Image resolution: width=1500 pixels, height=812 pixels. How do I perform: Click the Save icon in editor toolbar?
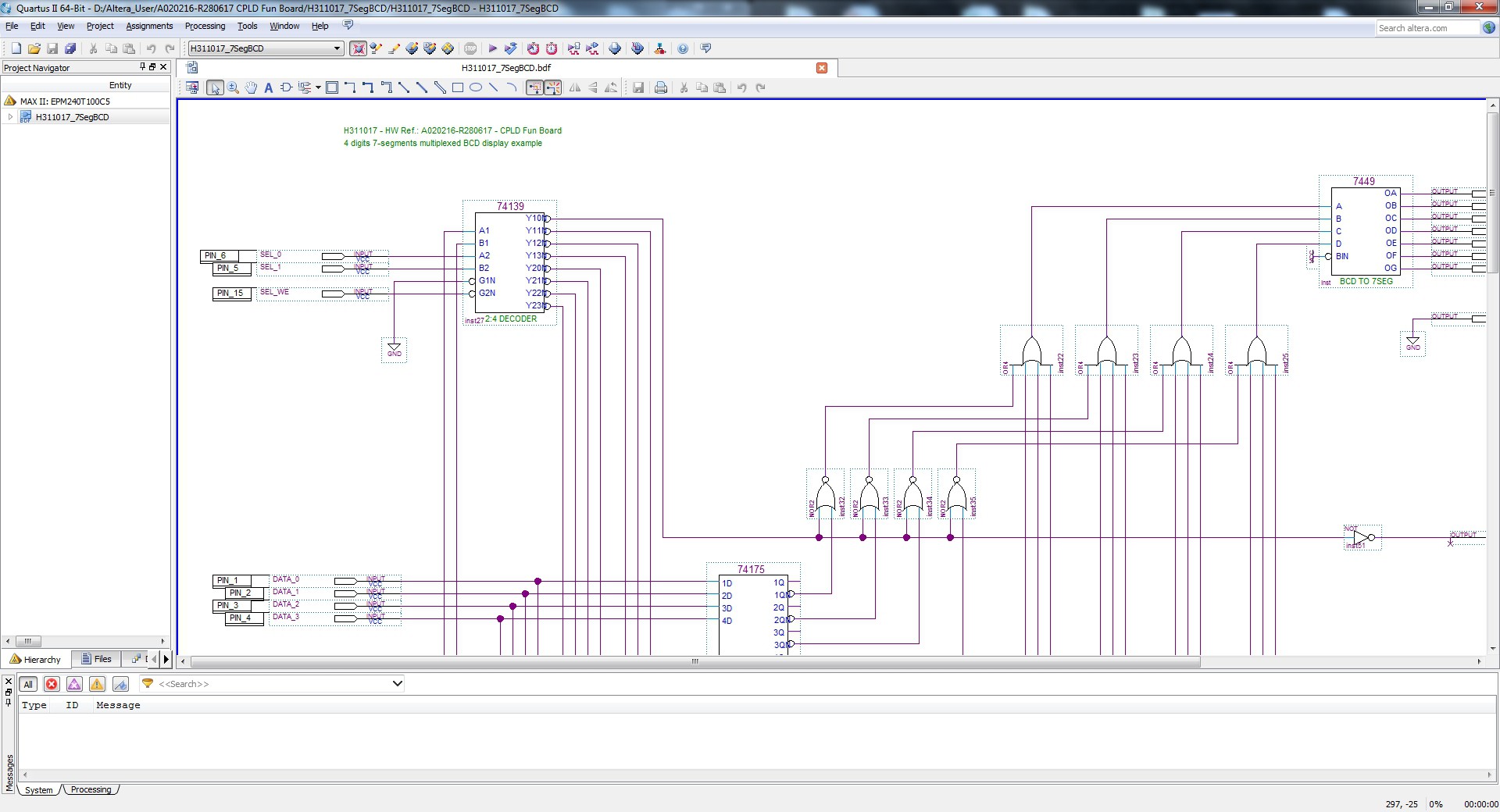pyautogui.click(x=638, y=88)
